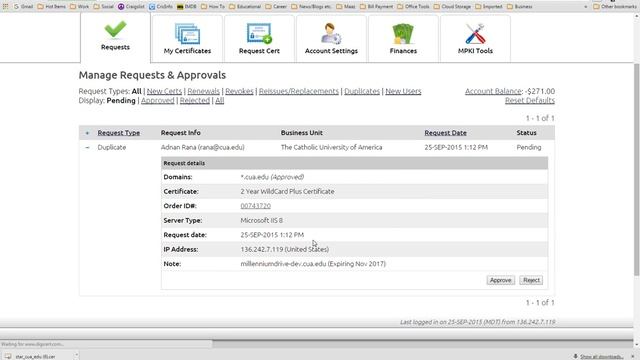
Task: Open the Hot Items bookmark folder
Action: 51,7
